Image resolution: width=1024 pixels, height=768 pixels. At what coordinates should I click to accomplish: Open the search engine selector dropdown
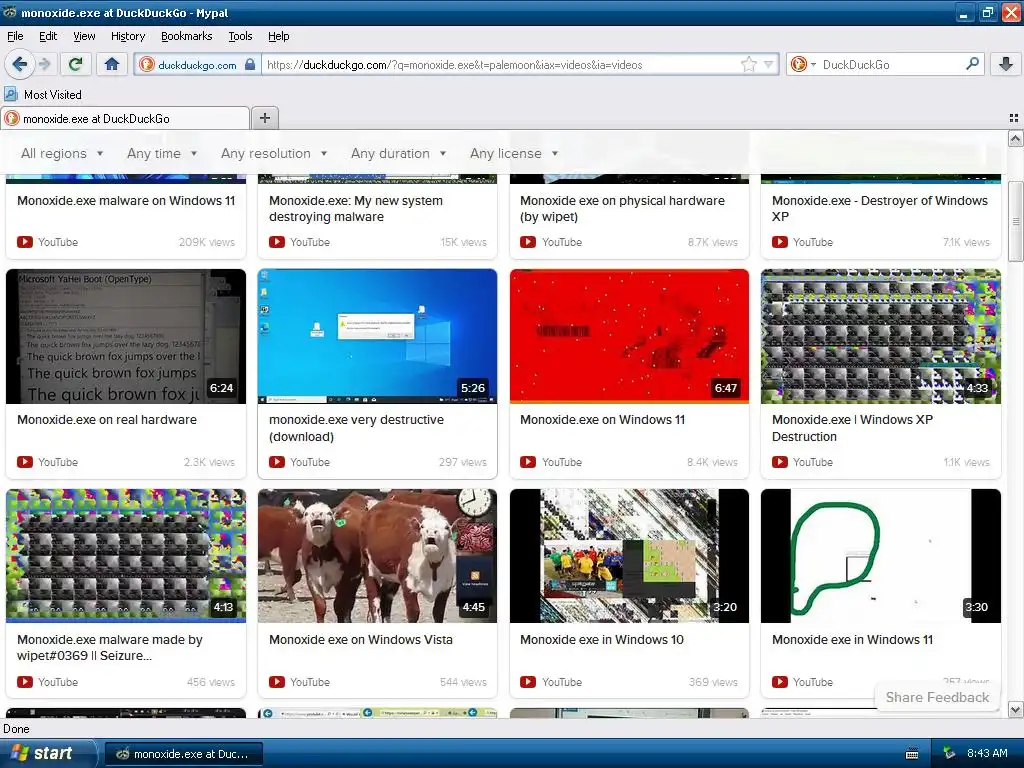(803, 64)
